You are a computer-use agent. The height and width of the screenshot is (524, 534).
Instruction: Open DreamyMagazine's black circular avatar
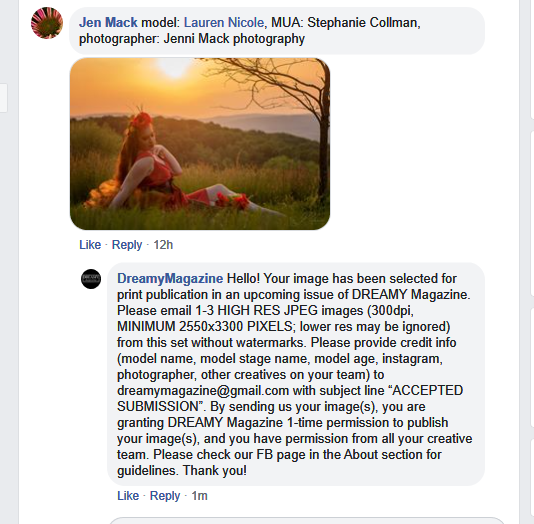tap(91, 279)
